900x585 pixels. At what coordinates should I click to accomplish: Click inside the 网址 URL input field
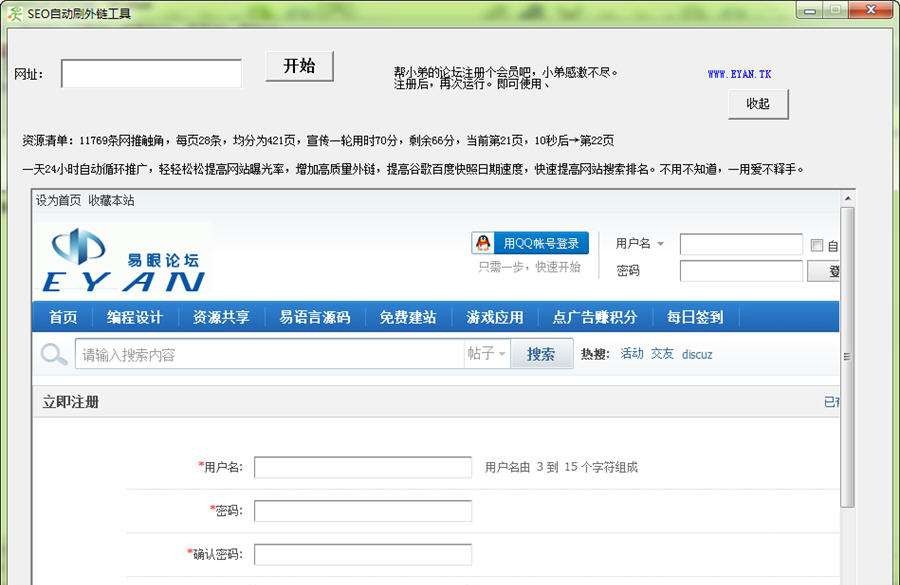(x=150, y=73)
